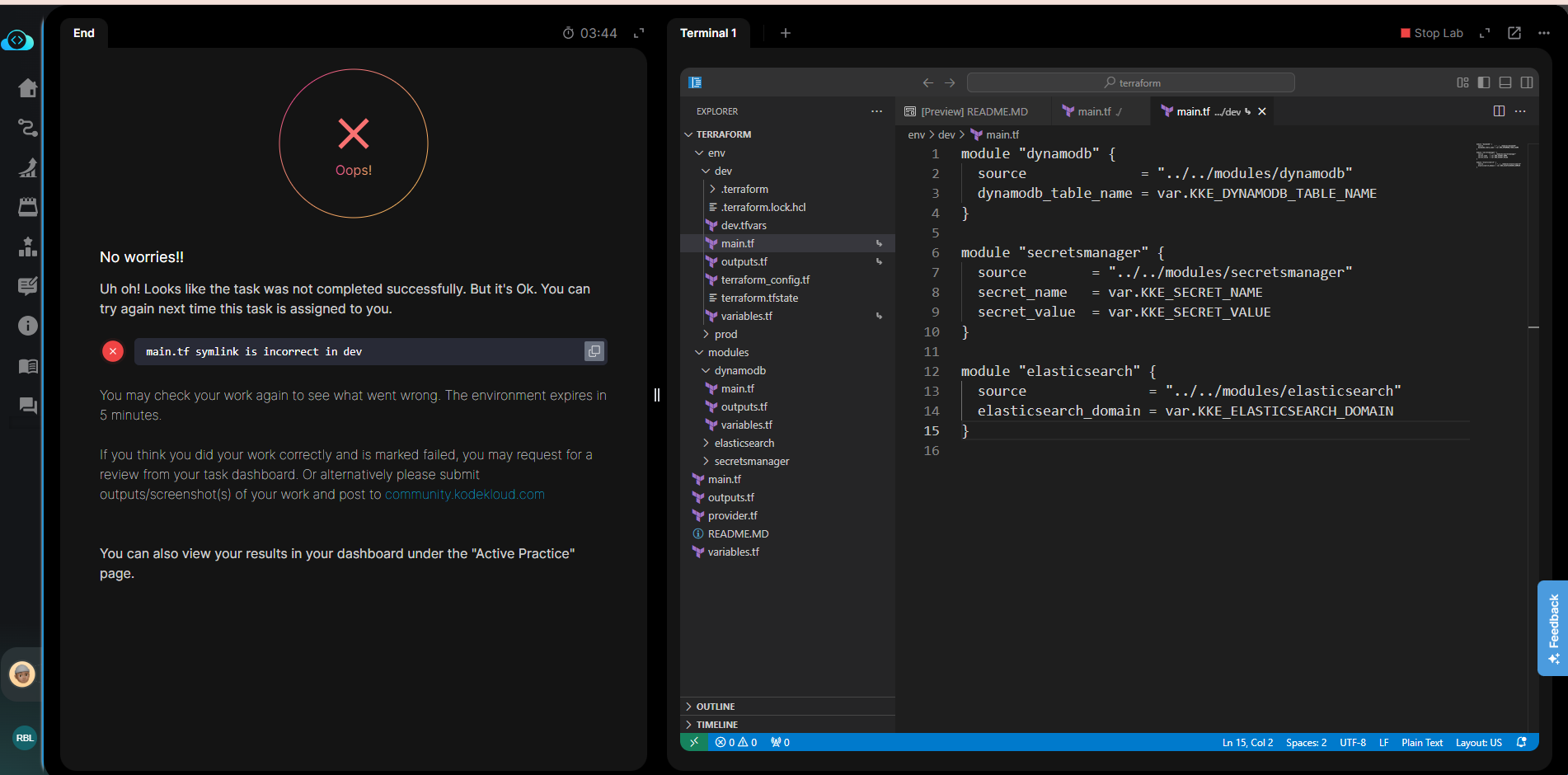This screenshot has height=775, width=1568.
Task: Expand the elasticsearch module folder
Action: (x=744, y=443)
